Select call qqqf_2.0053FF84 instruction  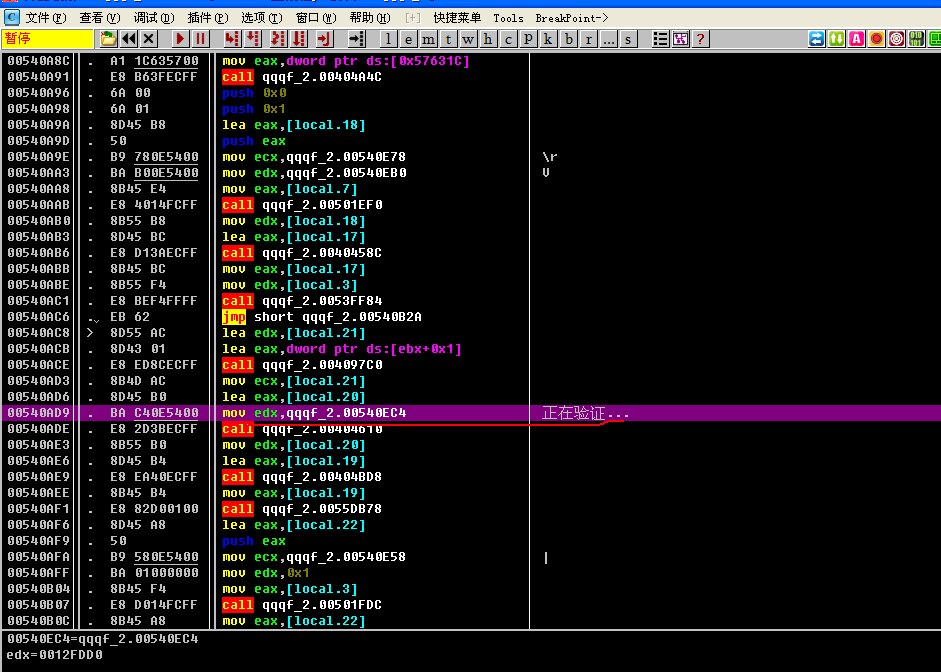tap(302, 301)
